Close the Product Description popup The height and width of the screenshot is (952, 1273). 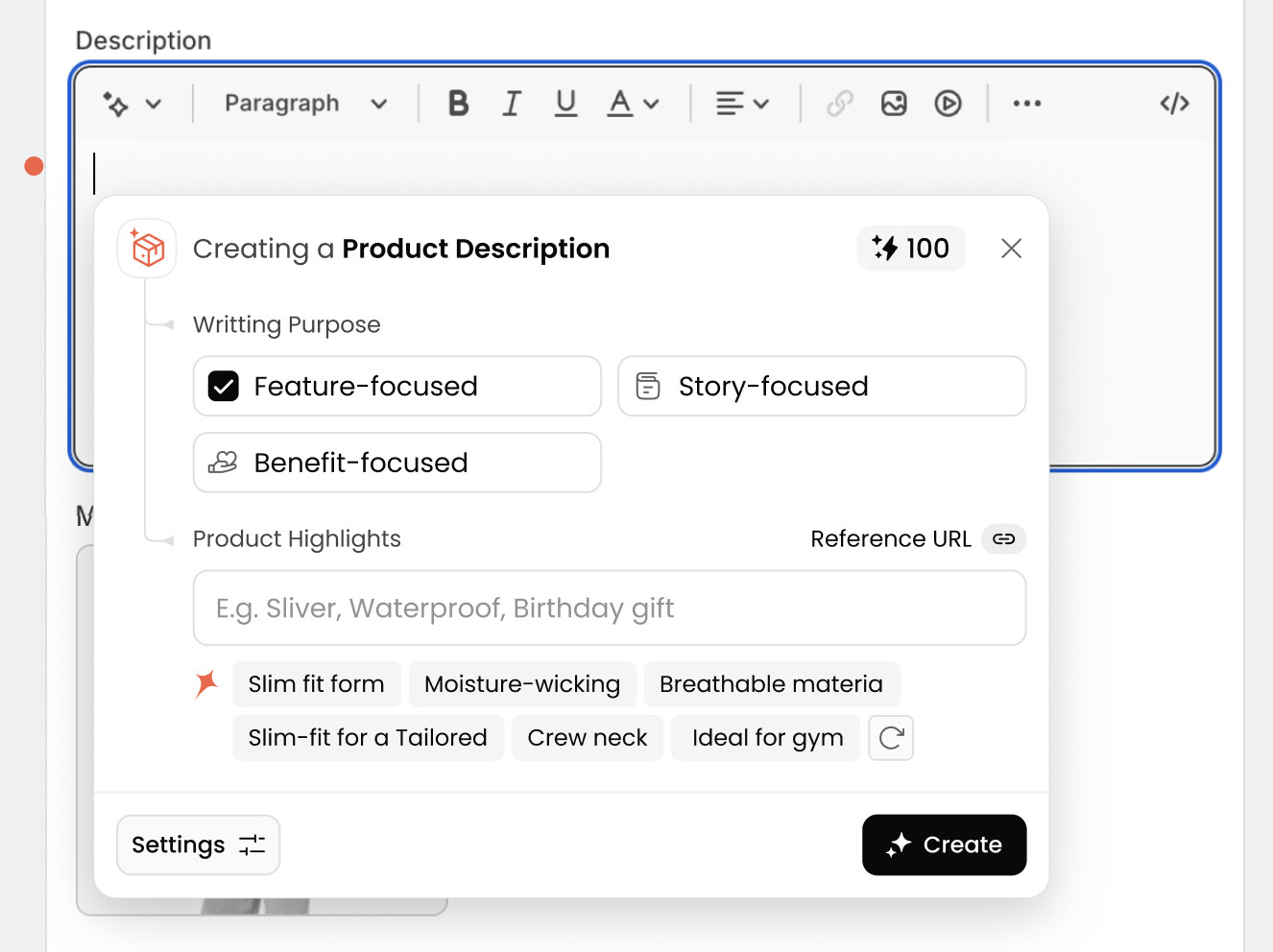click(1011, 249)
